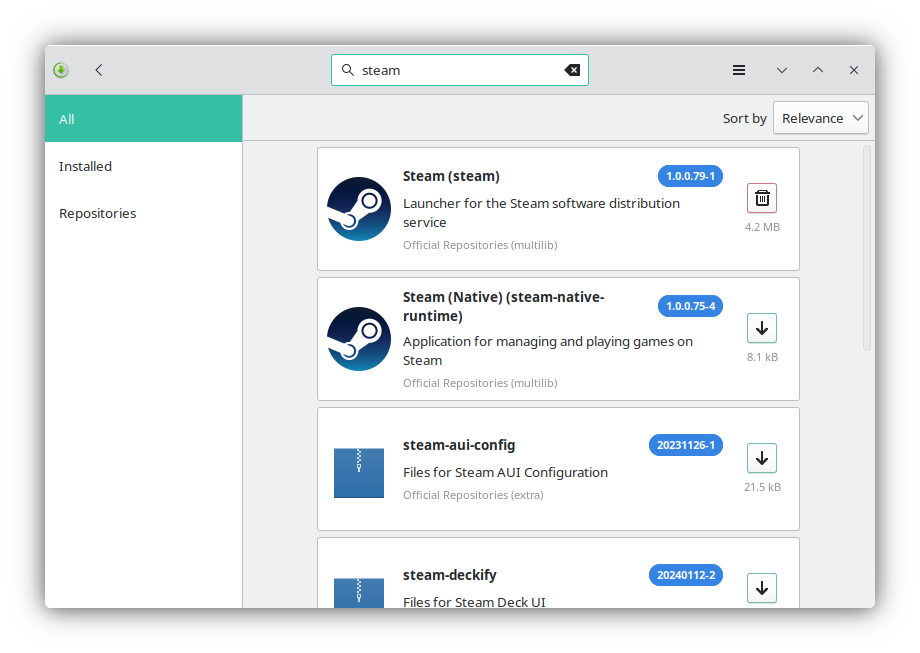Go back with the left arrow button

click(x=99, y=70)
